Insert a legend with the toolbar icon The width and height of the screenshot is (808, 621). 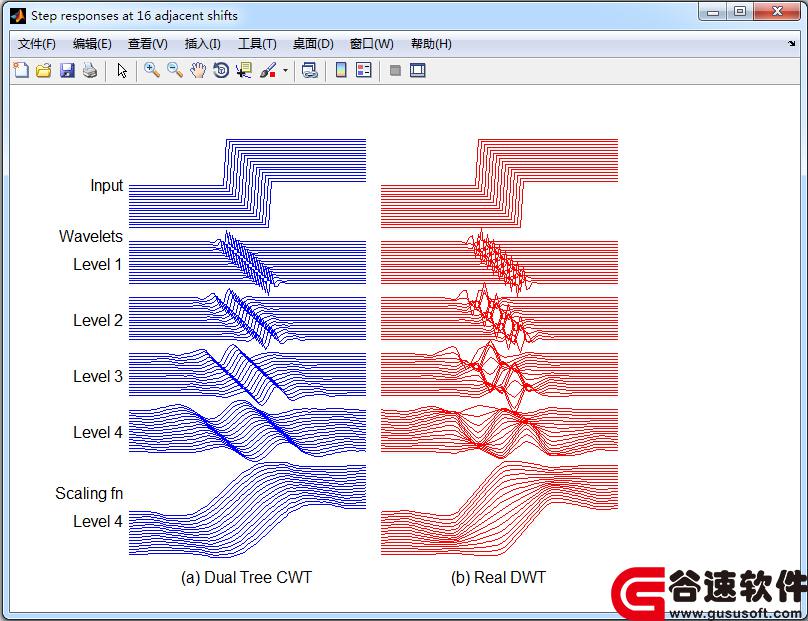pos(364,70)
